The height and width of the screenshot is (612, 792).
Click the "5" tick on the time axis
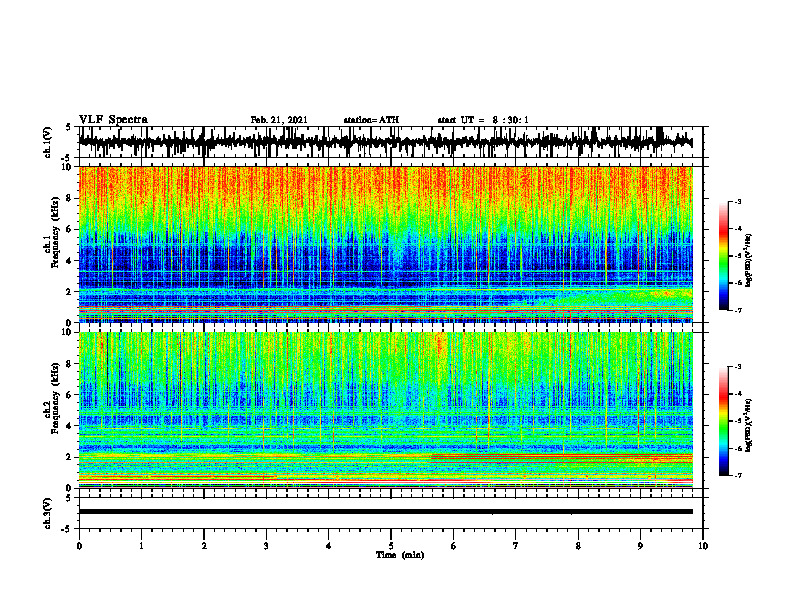(x=391, y=546)
